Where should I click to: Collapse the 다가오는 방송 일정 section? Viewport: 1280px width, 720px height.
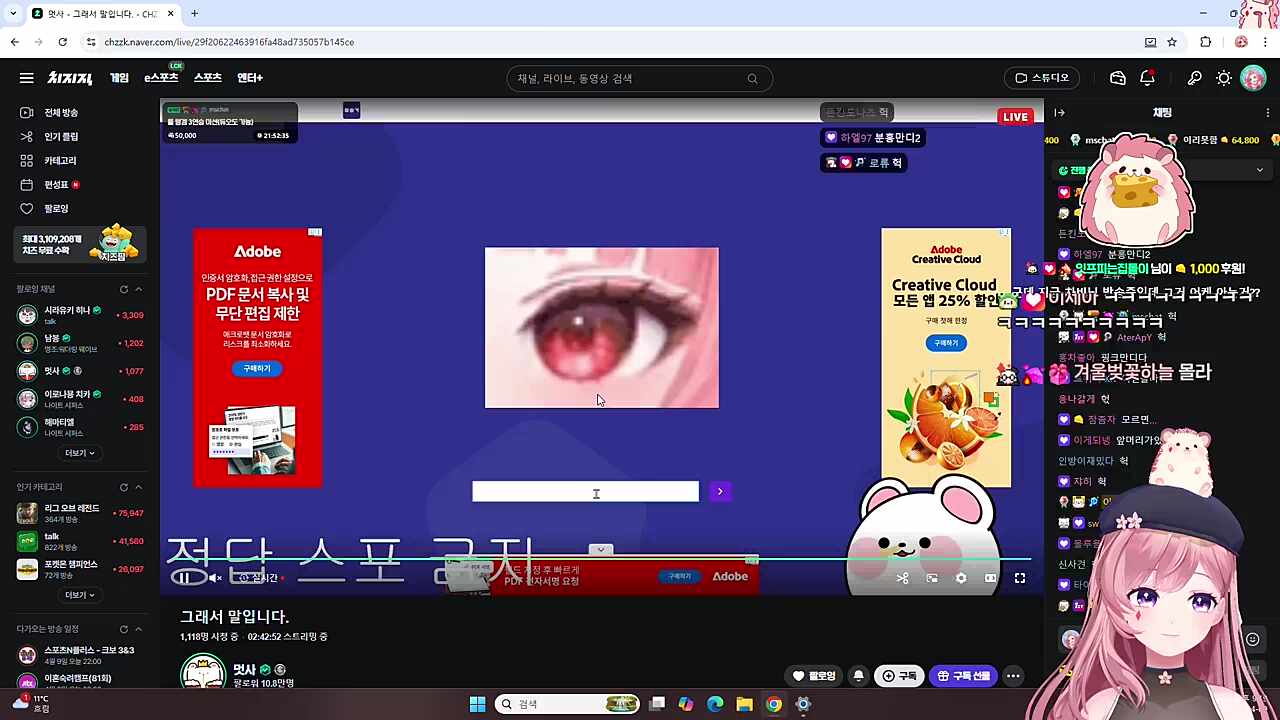click(x=138, y=629)
